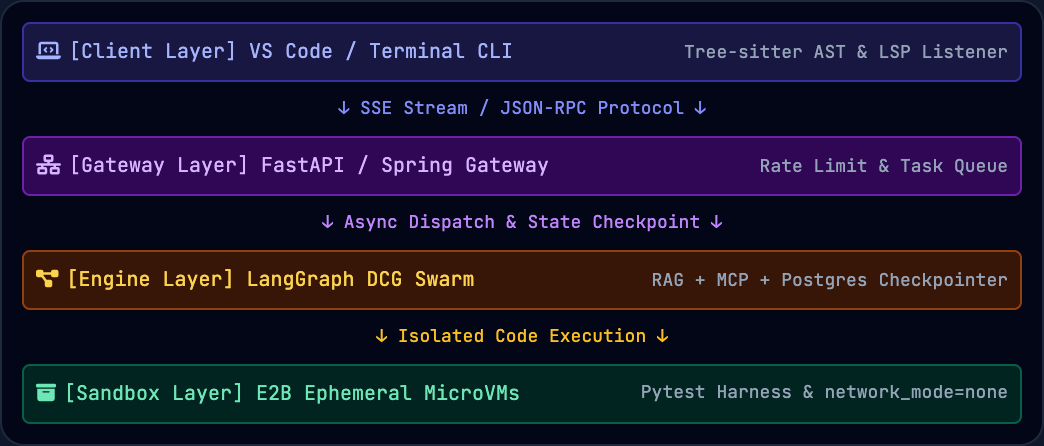1044x446 pixels.
Task: Click the graph nodes icon in Engine Layer
Action: [x=47, y=280]
